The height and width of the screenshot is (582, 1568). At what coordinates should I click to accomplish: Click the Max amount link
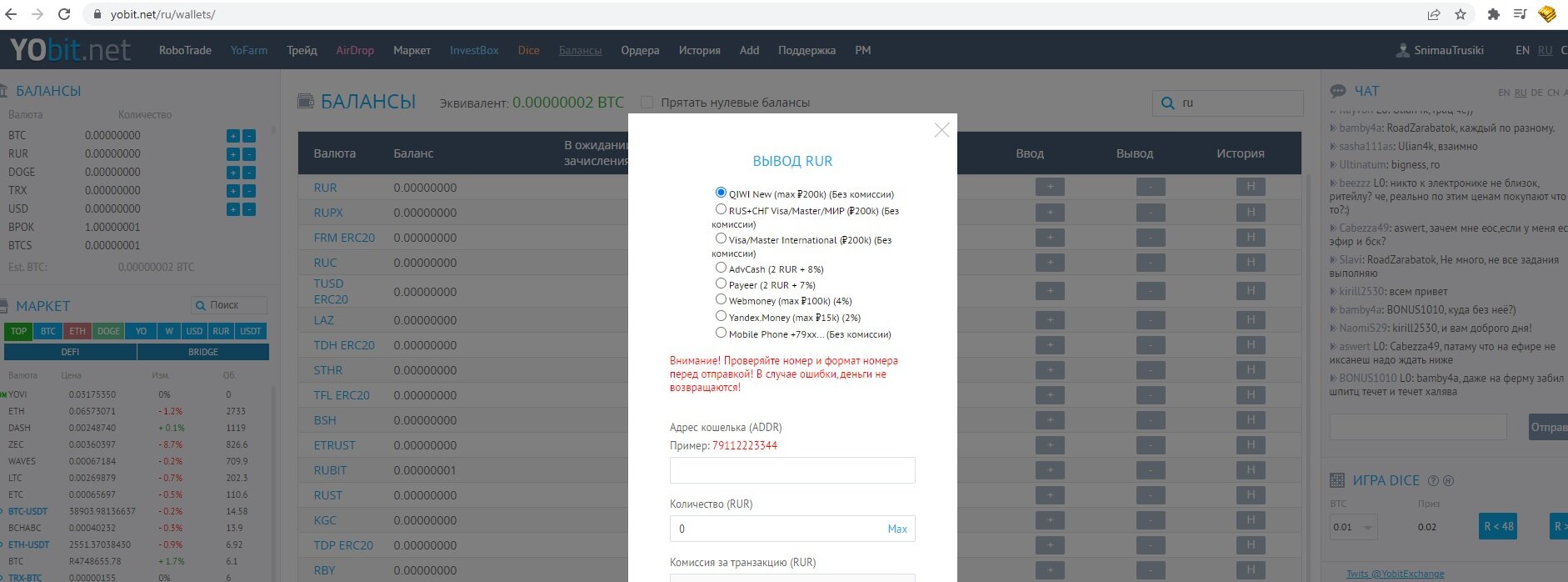pos(896,529)
